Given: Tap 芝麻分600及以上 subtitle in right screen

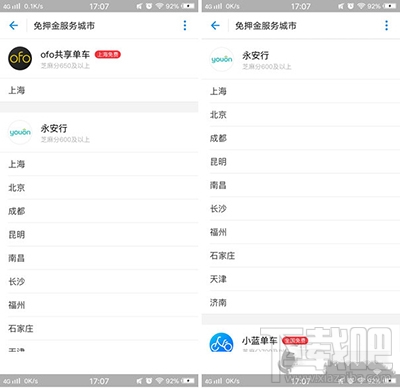Looking at the screenshot, I should tap(267, 67).
